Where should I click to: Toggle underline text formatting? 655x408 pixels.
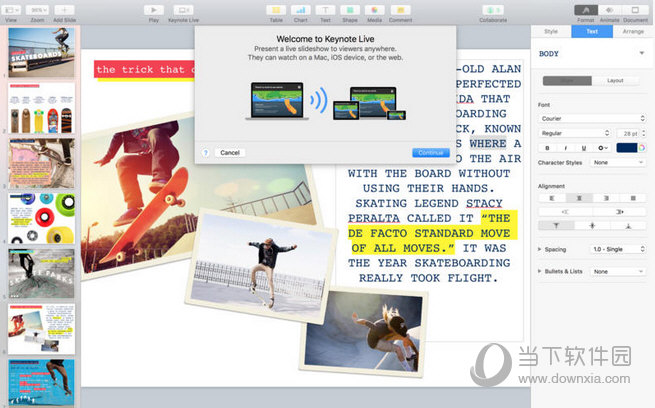point(583,148)
